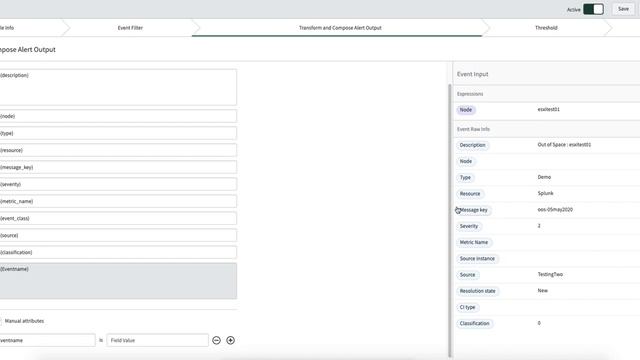This screenshot has height=360, width=640.
Task: Focus the type field
Action: [118, 133]
